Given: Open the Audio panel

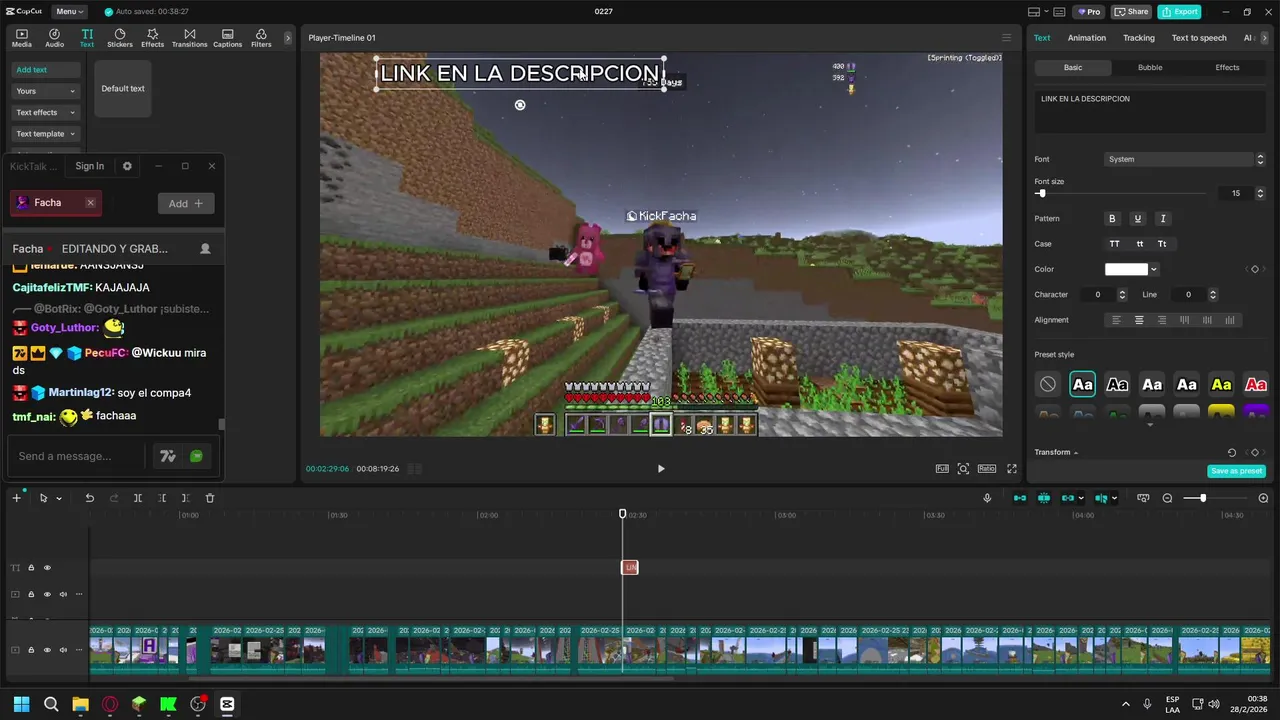Looking at the screenshot, I should (x=54, y=38).
